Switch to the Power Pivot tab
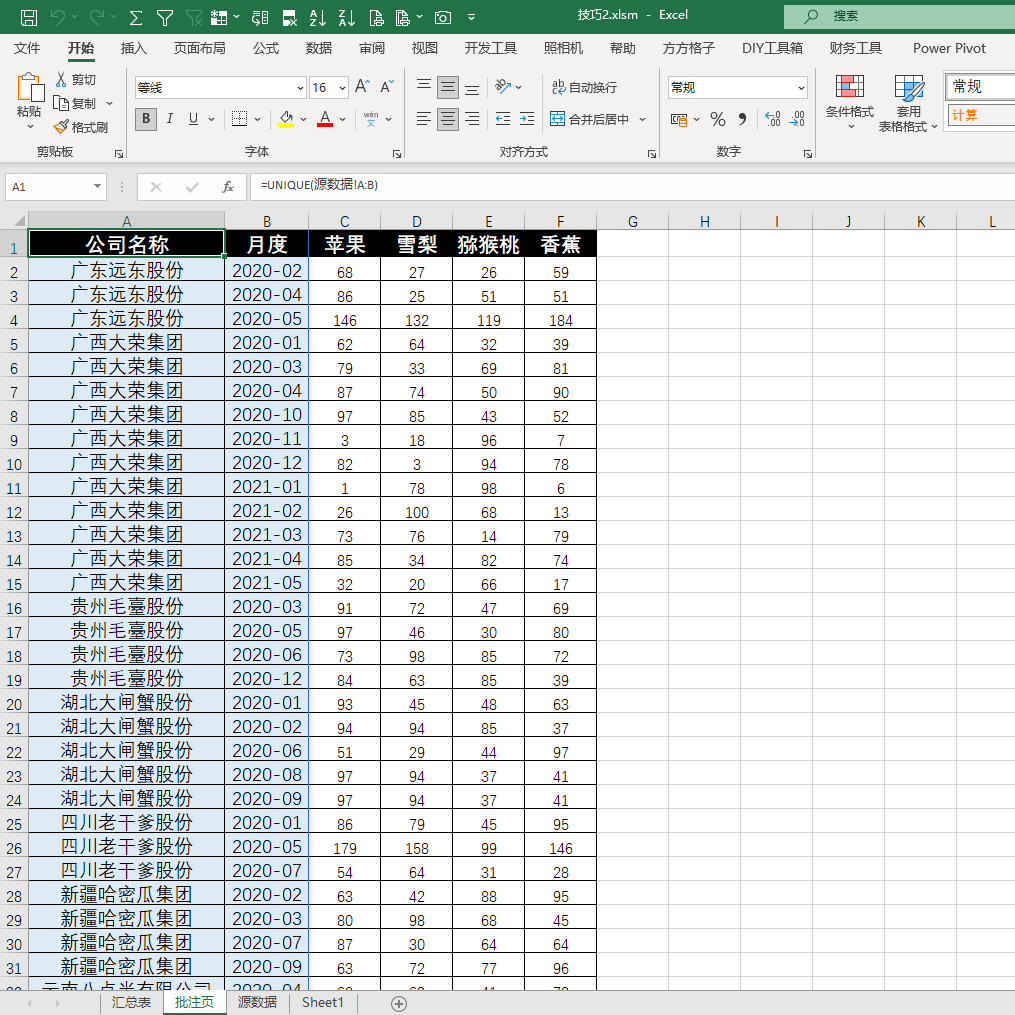Image resolution: width=1015 pixels, height=1015 pixels. pos(949,48)
